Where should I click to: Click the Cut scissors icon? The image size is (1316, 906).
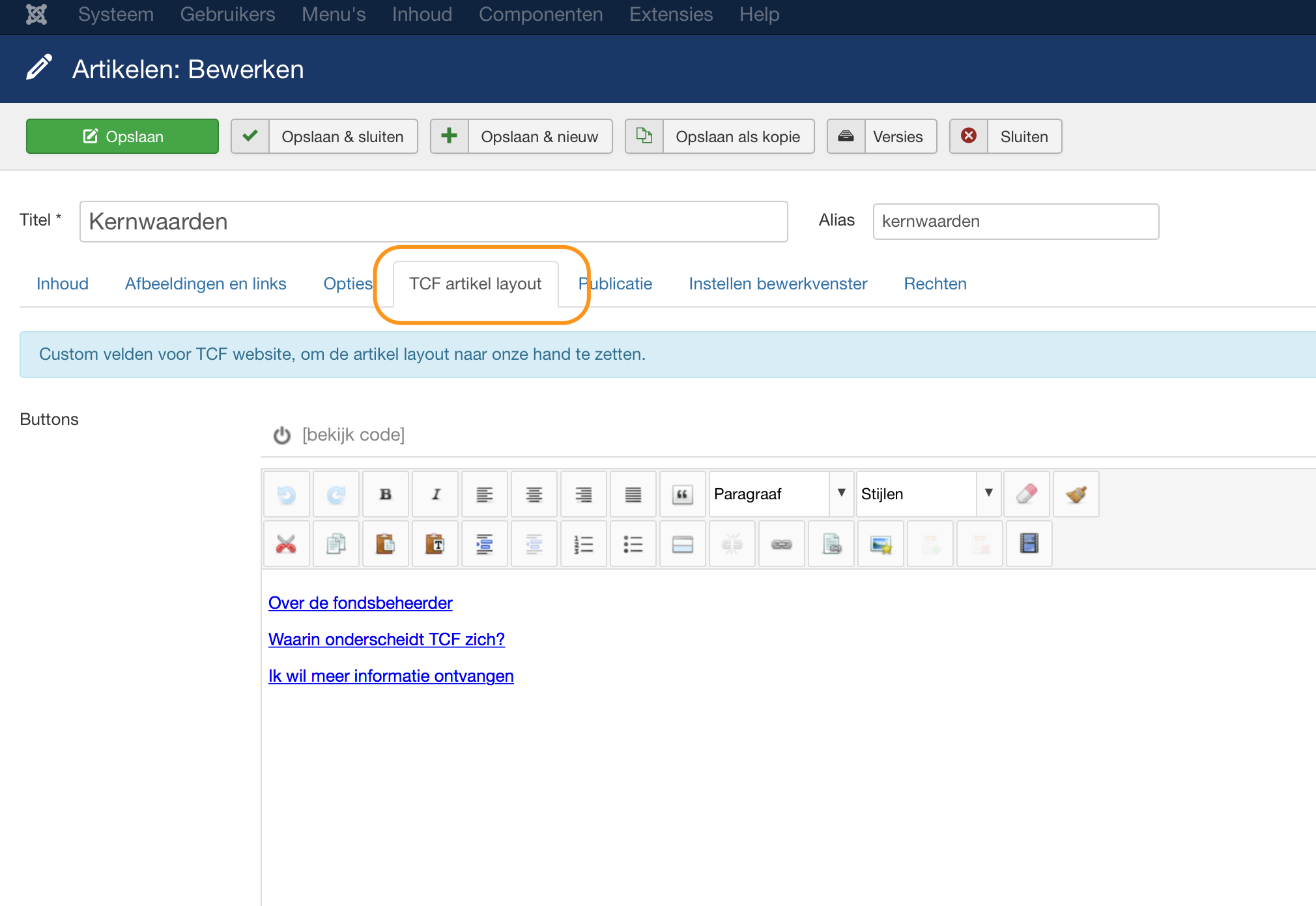tap(286, 544)
